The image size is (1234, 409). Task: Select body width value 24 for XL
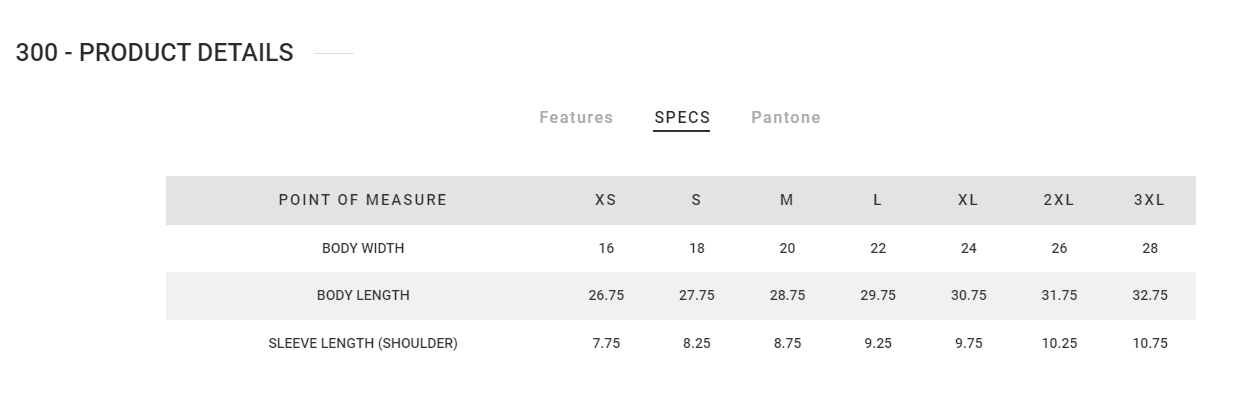[x=968, y=248]
